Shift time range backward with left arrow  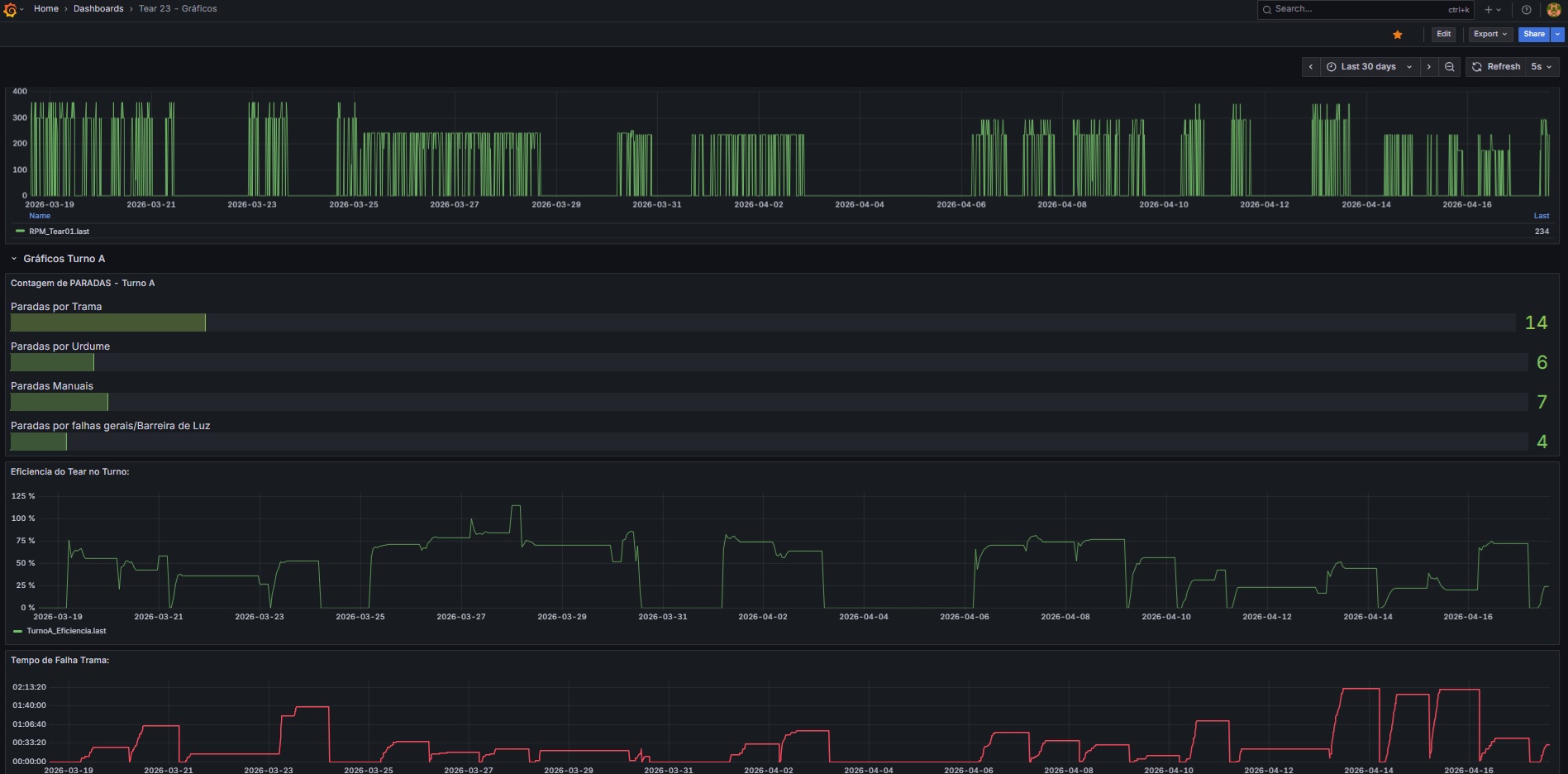point(1310,67)
